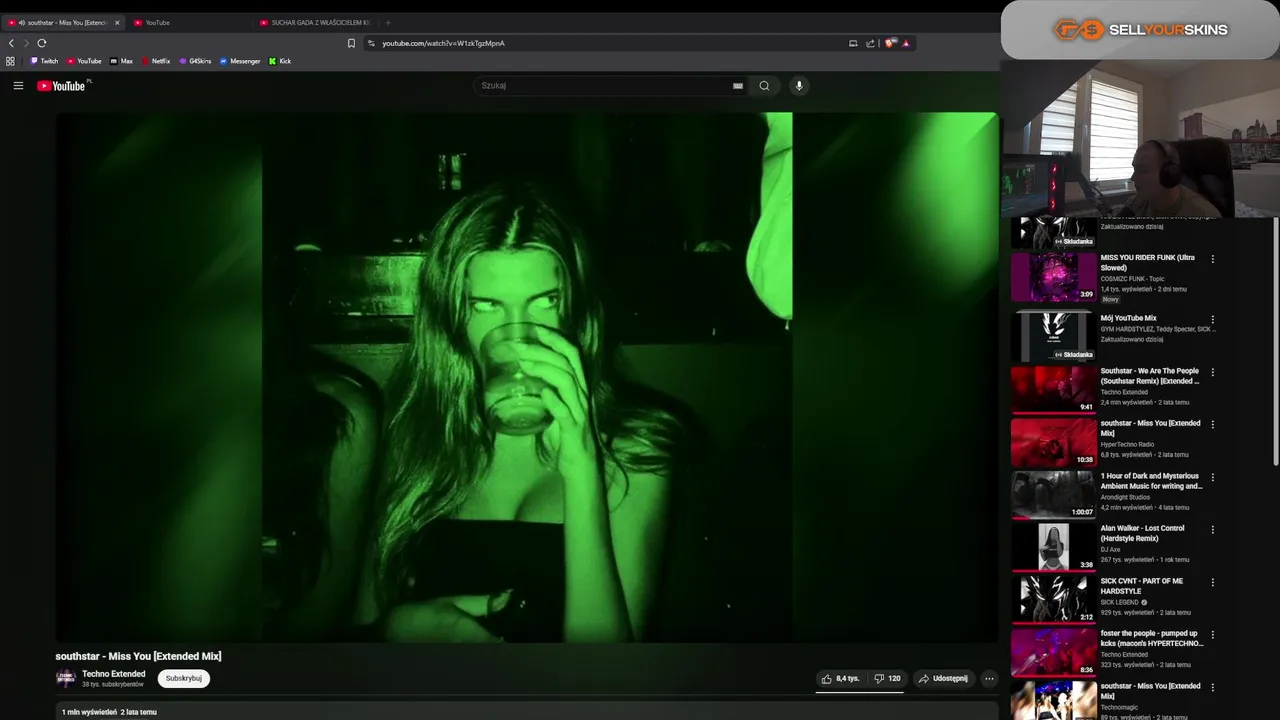The height and width of the screenshot is (720, 1280).
Task: Click the share icon in the address bar
Action: (870, 43)
